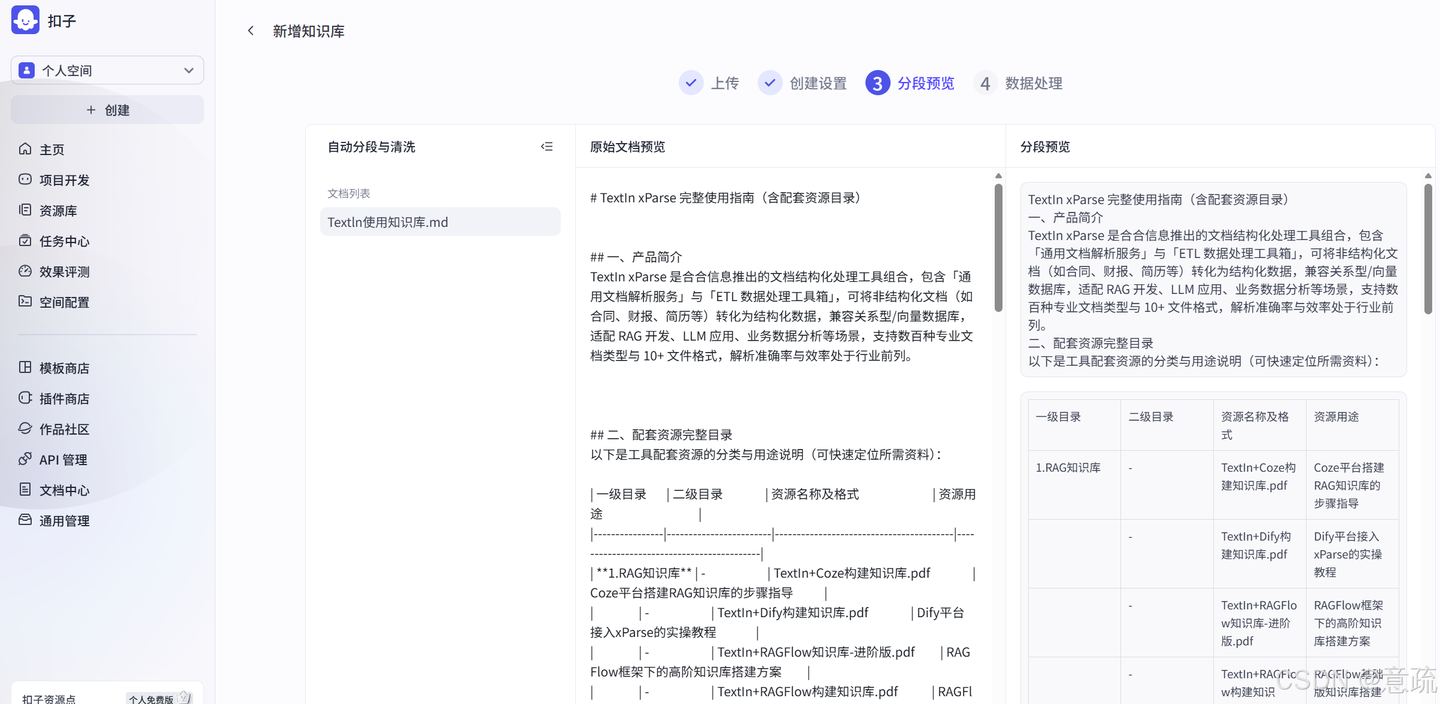The image size is (1440, 704).
Task: Click the 分段预览 pane scrollbar
Action: click(1428, 250)
